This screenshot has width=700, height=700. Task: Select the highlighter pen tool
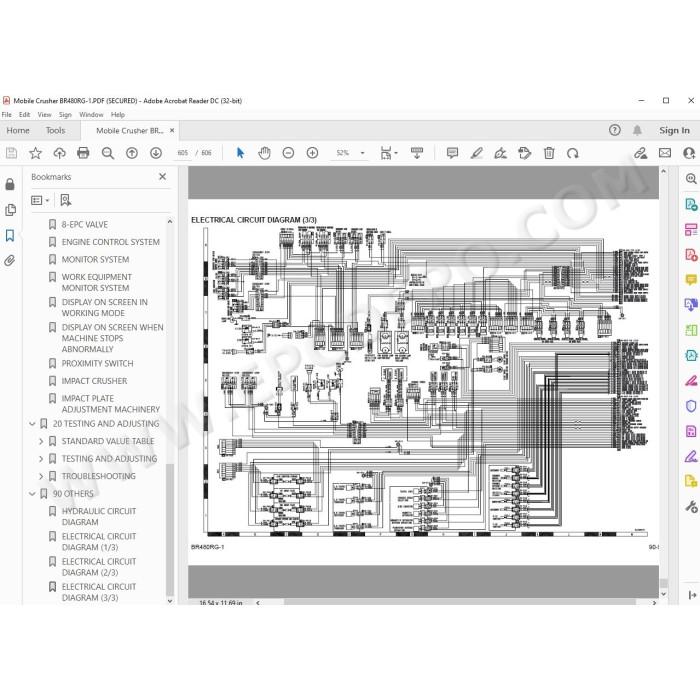[476, 153]
